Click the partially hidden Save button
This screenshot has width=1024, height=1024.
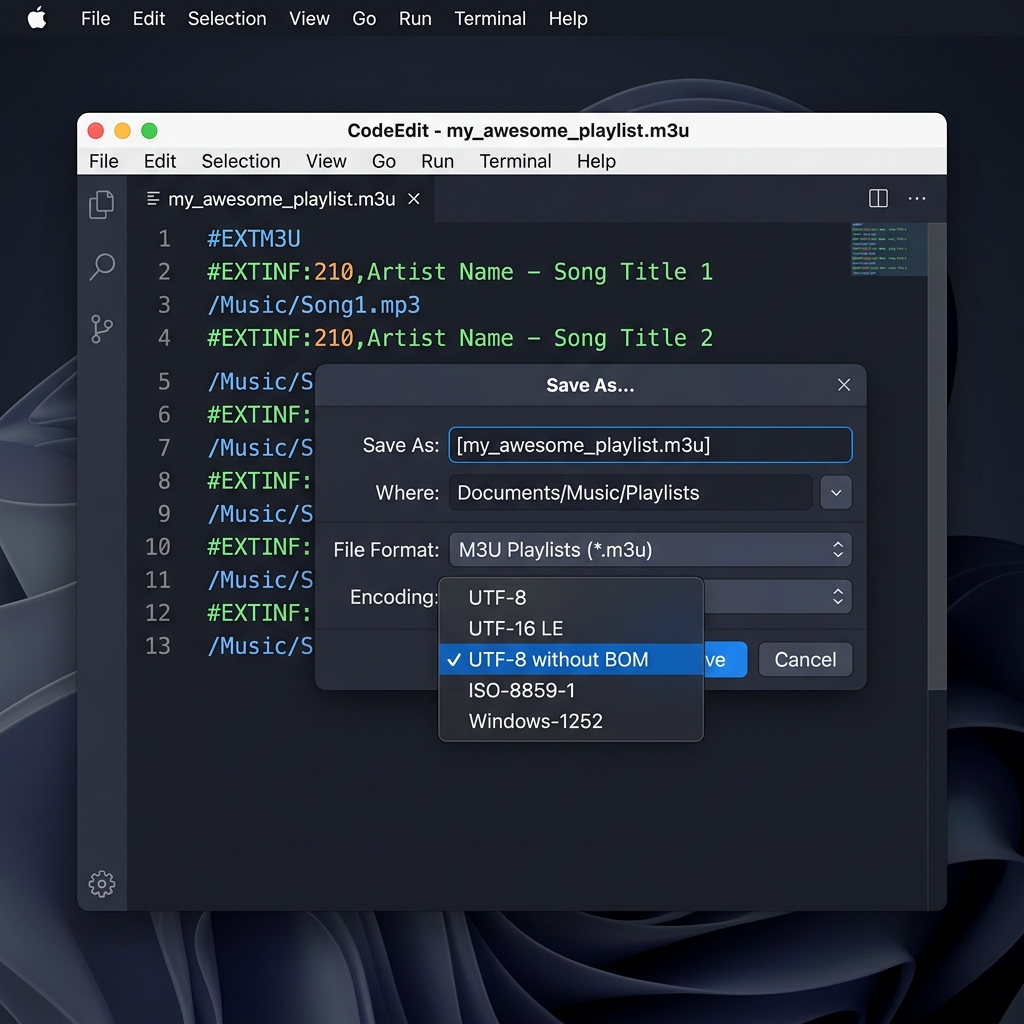(x=725, y=660)
